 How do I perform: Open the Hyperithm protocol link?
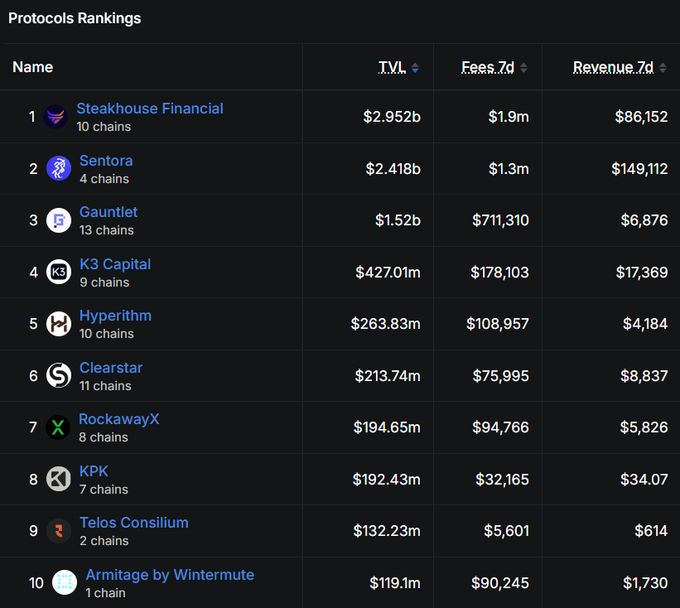pos(115,316)
